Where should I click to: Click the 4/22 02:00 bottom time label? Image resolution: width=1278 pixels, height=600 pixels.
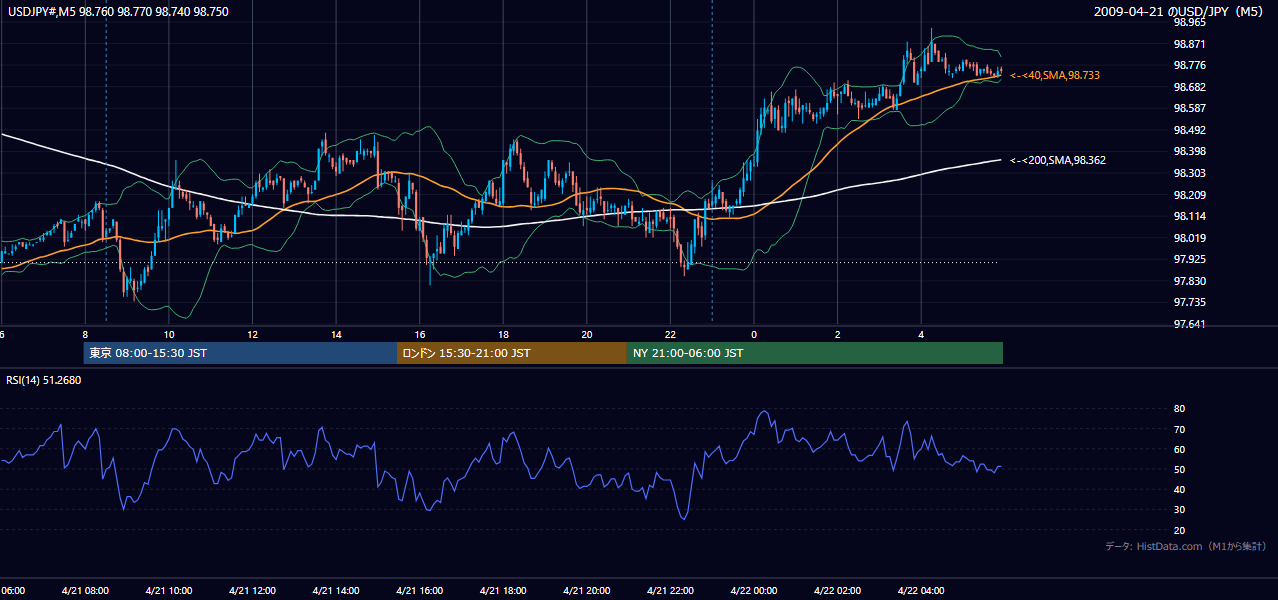pyautogui.click(x=837, y=591)
